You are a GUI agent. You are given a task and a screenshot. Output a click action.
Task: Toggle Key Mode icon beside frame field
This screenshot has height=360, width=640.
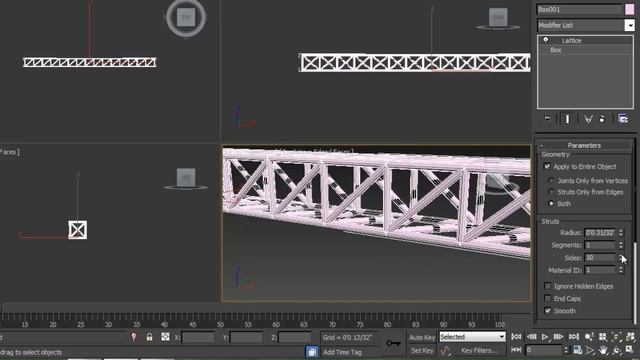click(x=516, y=350)
